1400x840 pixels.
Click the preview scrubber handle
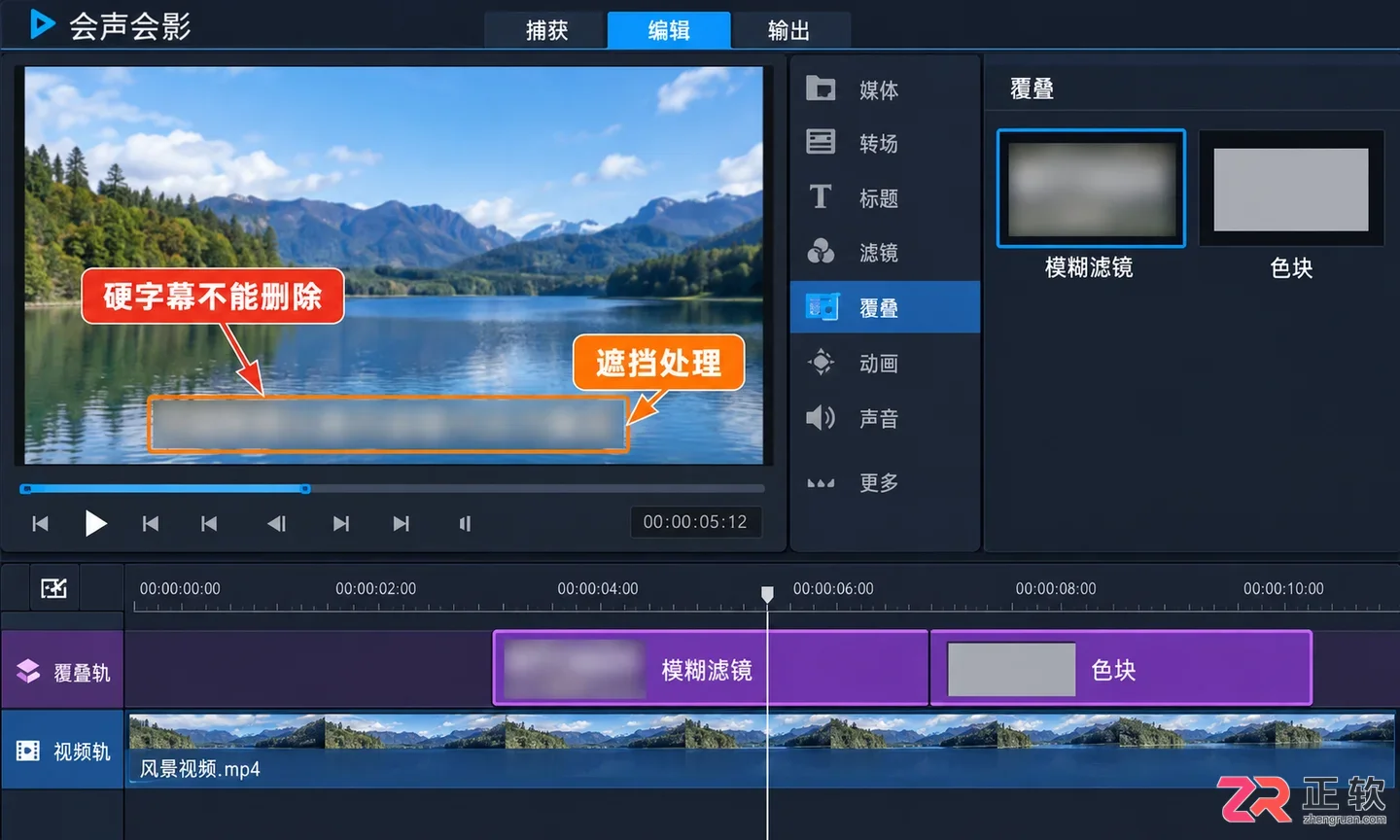pyautogui.click(x=305, y=488)
